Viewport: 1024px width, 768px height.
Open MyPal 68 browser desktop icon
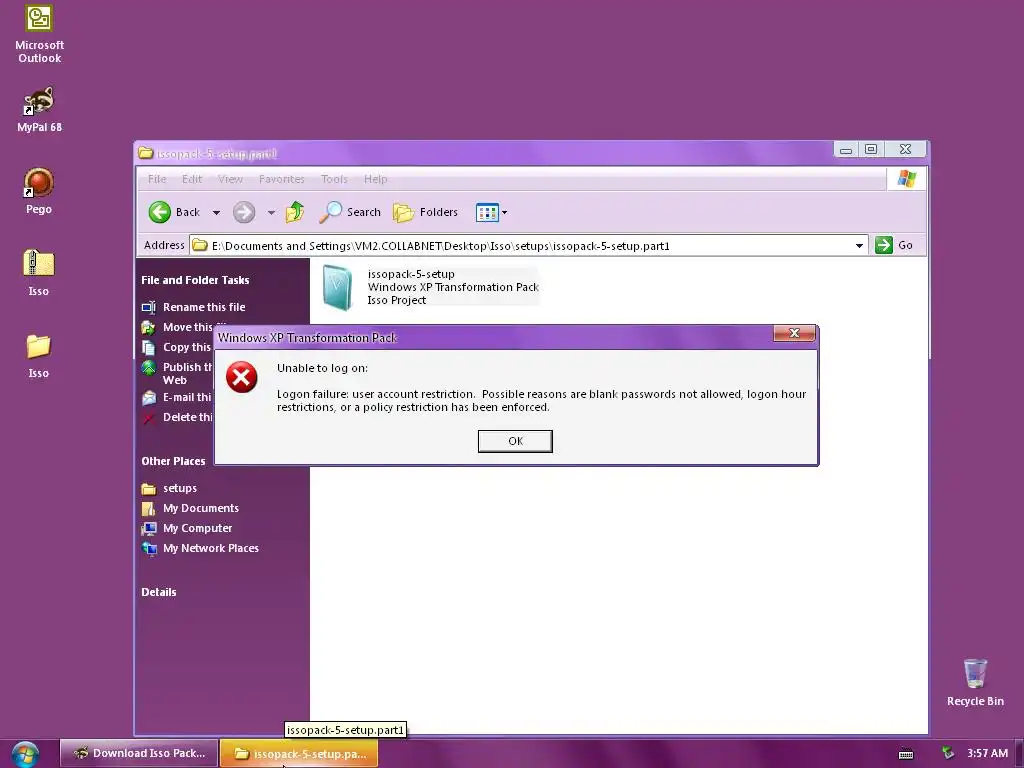(x=39, y=109)
